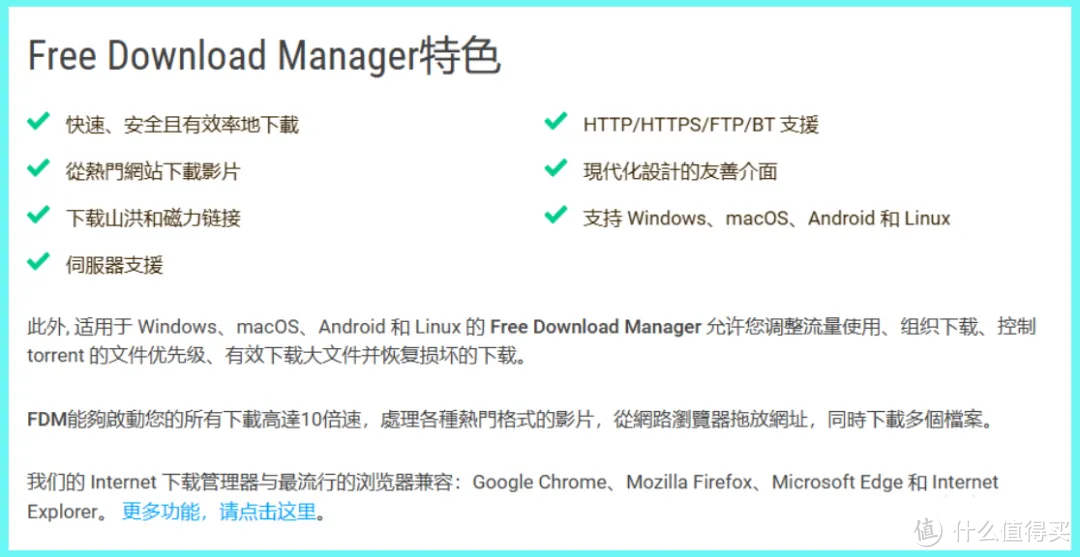1080x557 pixels.
Task: Click the line starting torrent 的文件优先级
Action: [276, 357]
